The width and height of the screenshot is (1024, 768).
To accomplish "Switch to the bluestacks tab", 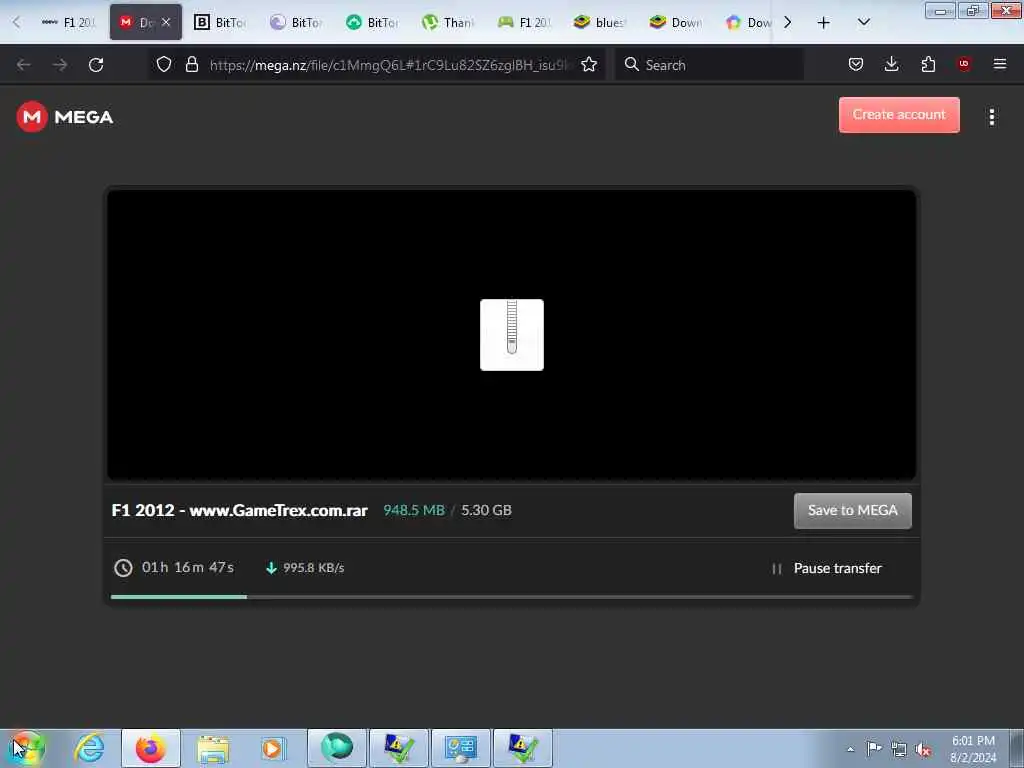I will [600, 22].
